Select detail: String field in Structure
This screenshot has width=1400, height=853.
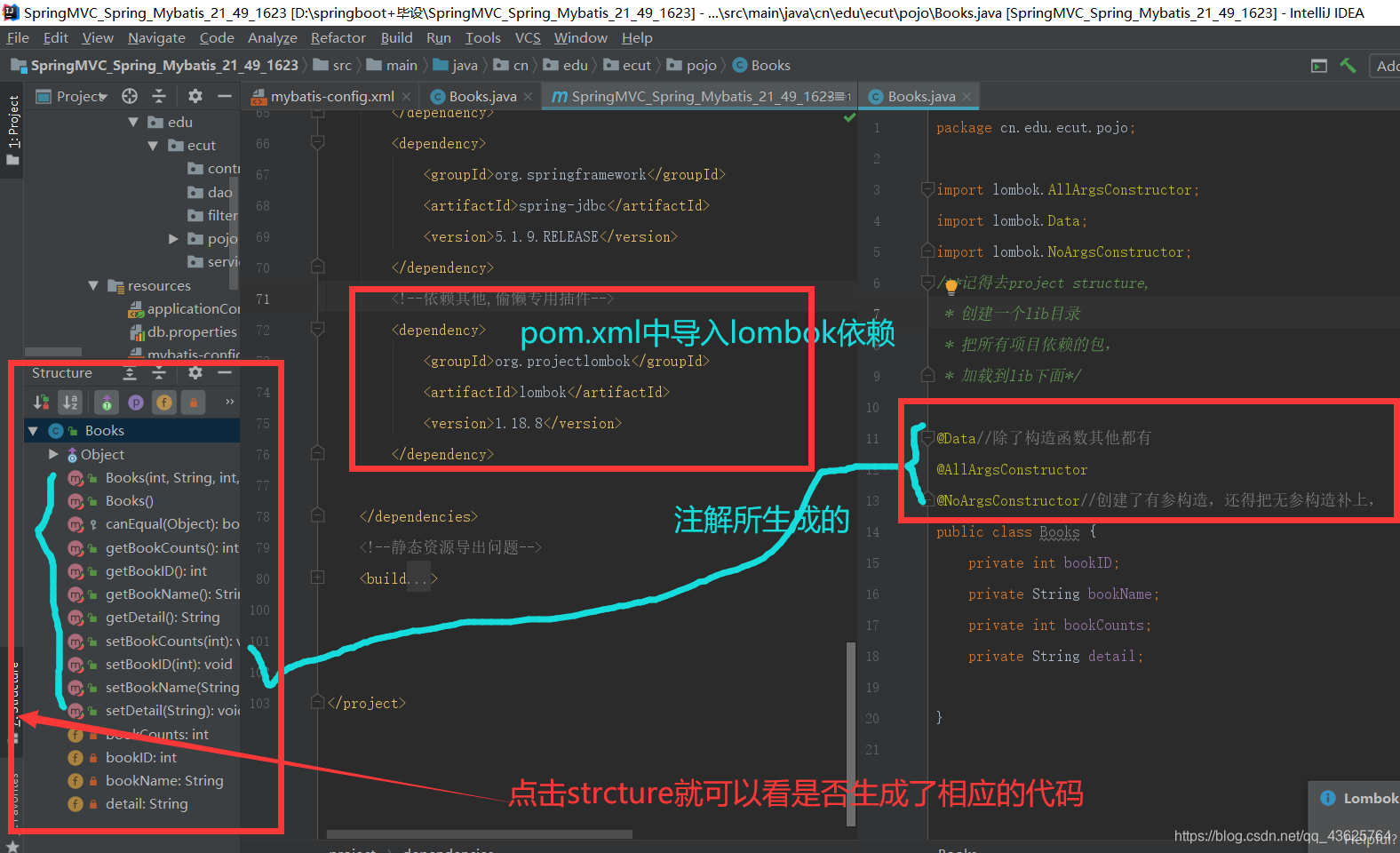[x=147, y=803]
